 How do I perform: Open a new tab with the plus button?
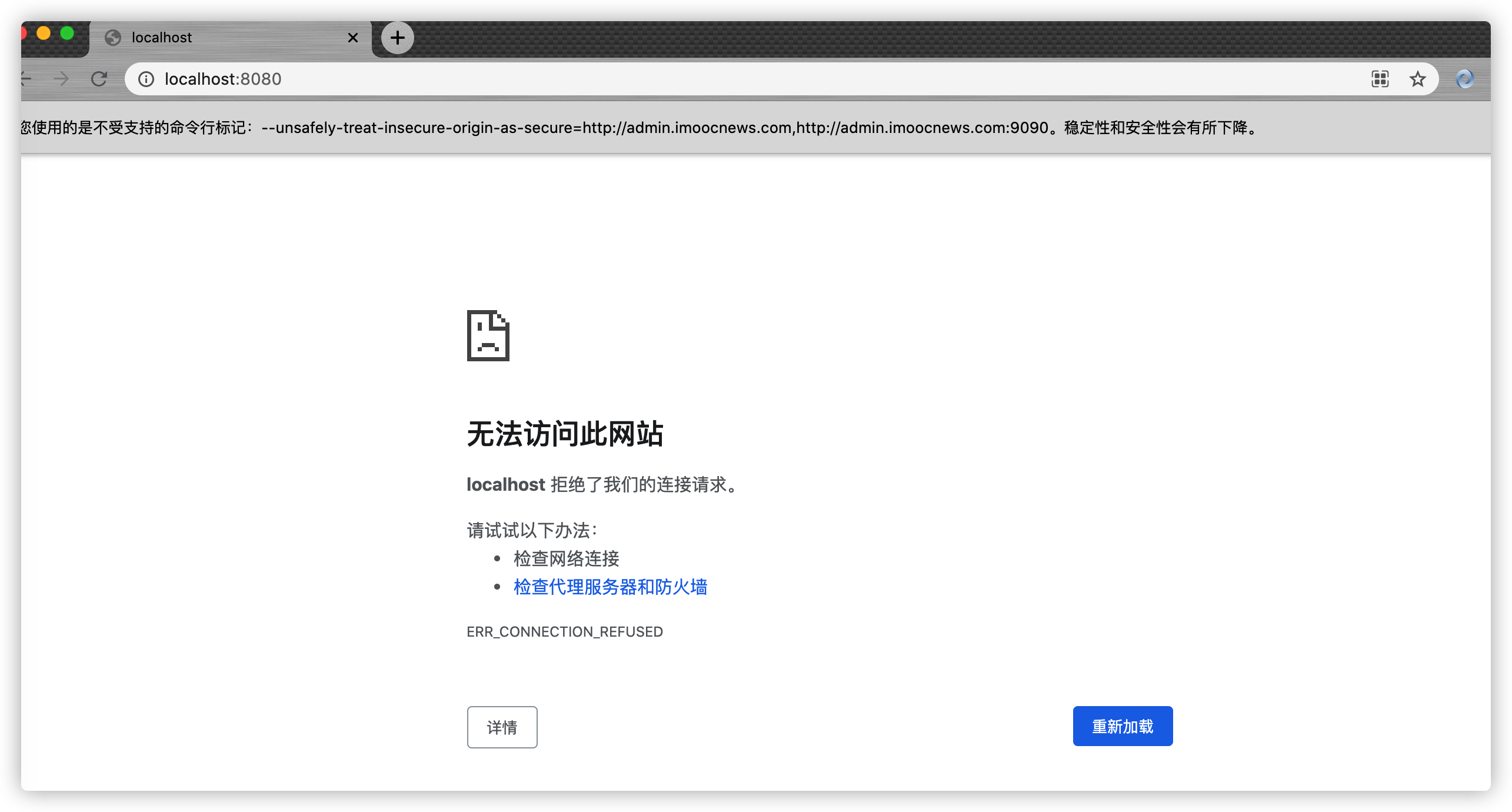pos(397,38)
